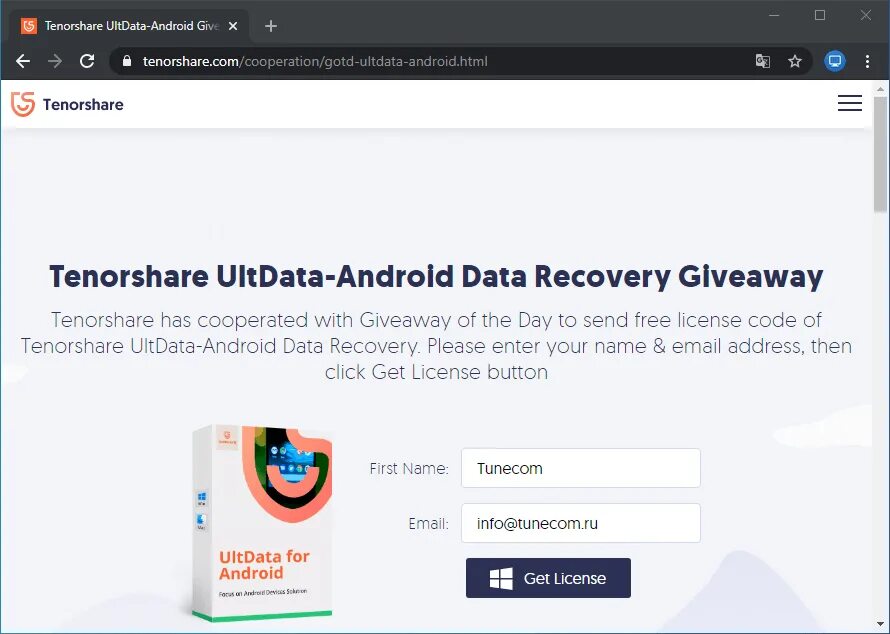Viewport: 890px width, 634px height.
Task: Open Chrome's three-dot menu
Action: [x=867, y=61]
